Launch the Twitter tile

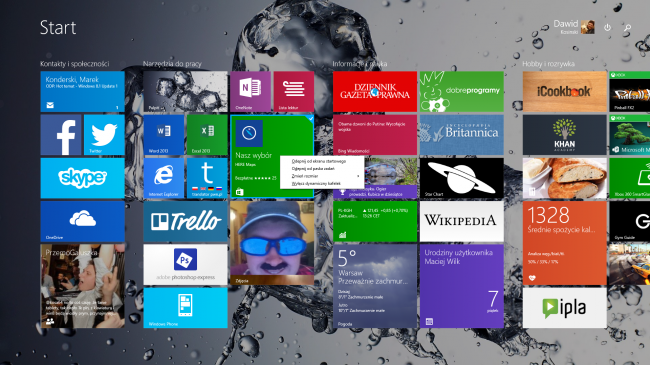[x=104, y=135]
